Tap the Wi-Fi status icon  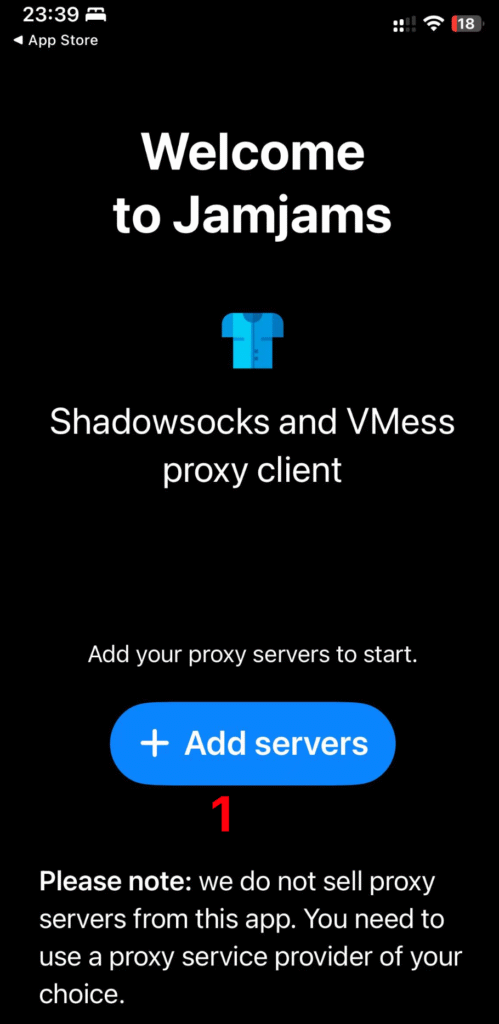point(432,24)
